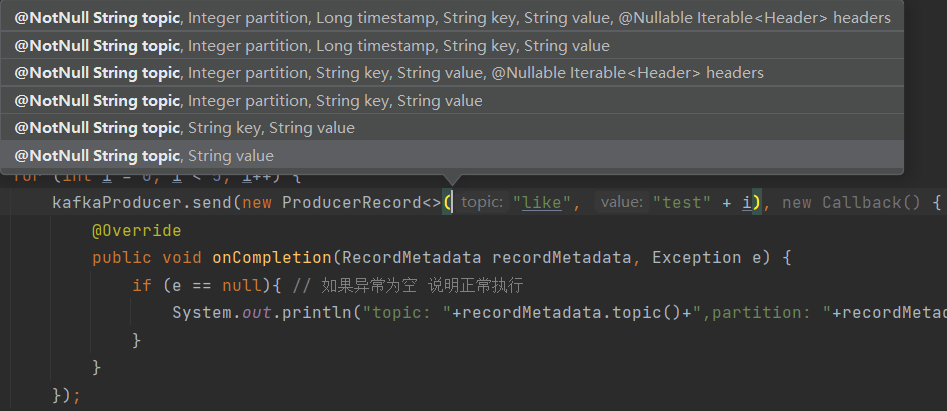This screenshot has width=947, height=411.
Task: Click the "test" string literal
Action: [682, 203]
